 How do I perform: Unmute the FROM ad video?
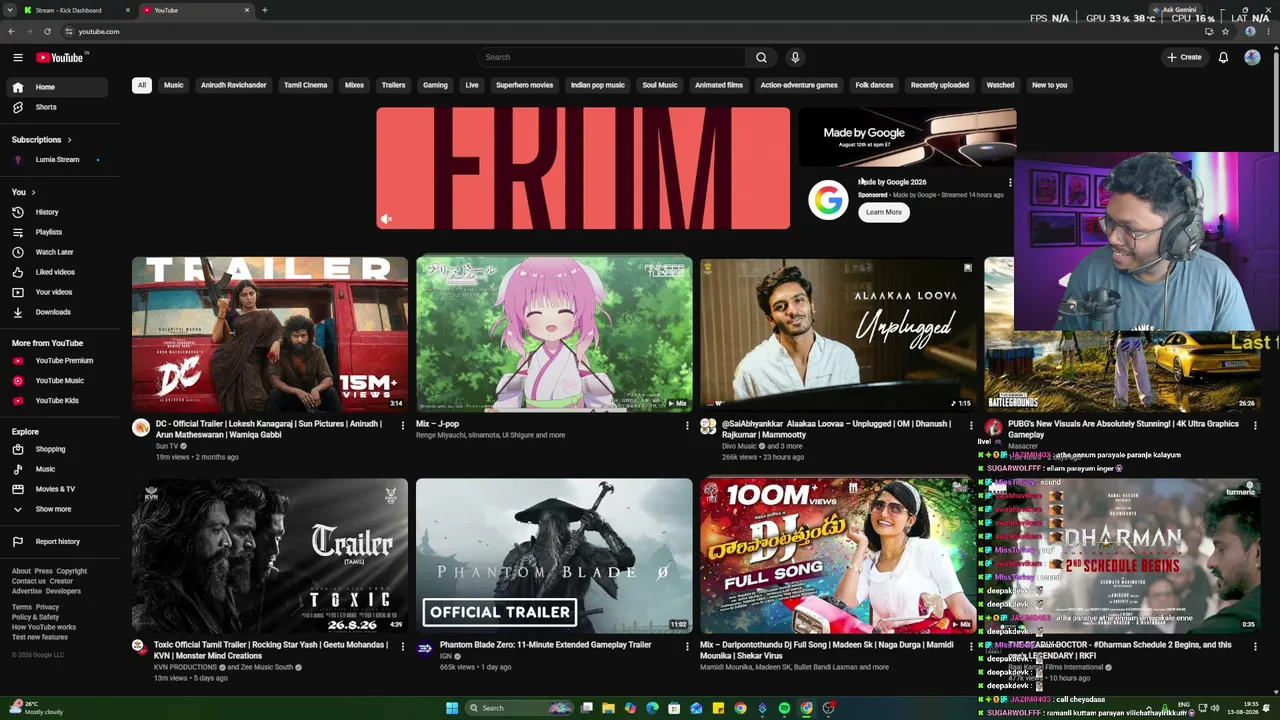pos(387,219)
